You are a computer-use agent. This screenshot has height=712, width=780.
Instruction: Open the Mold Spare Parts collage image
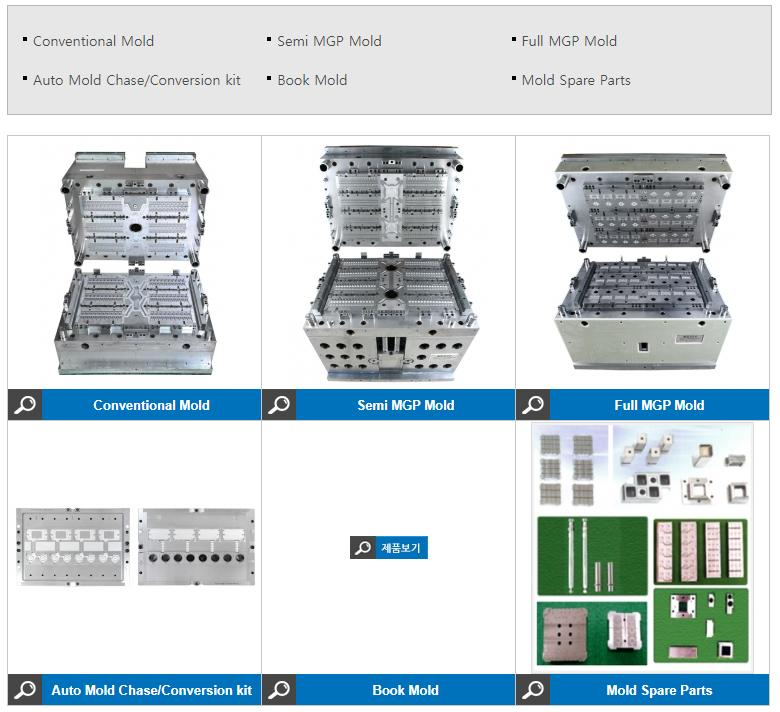click(x=642, y=546)
